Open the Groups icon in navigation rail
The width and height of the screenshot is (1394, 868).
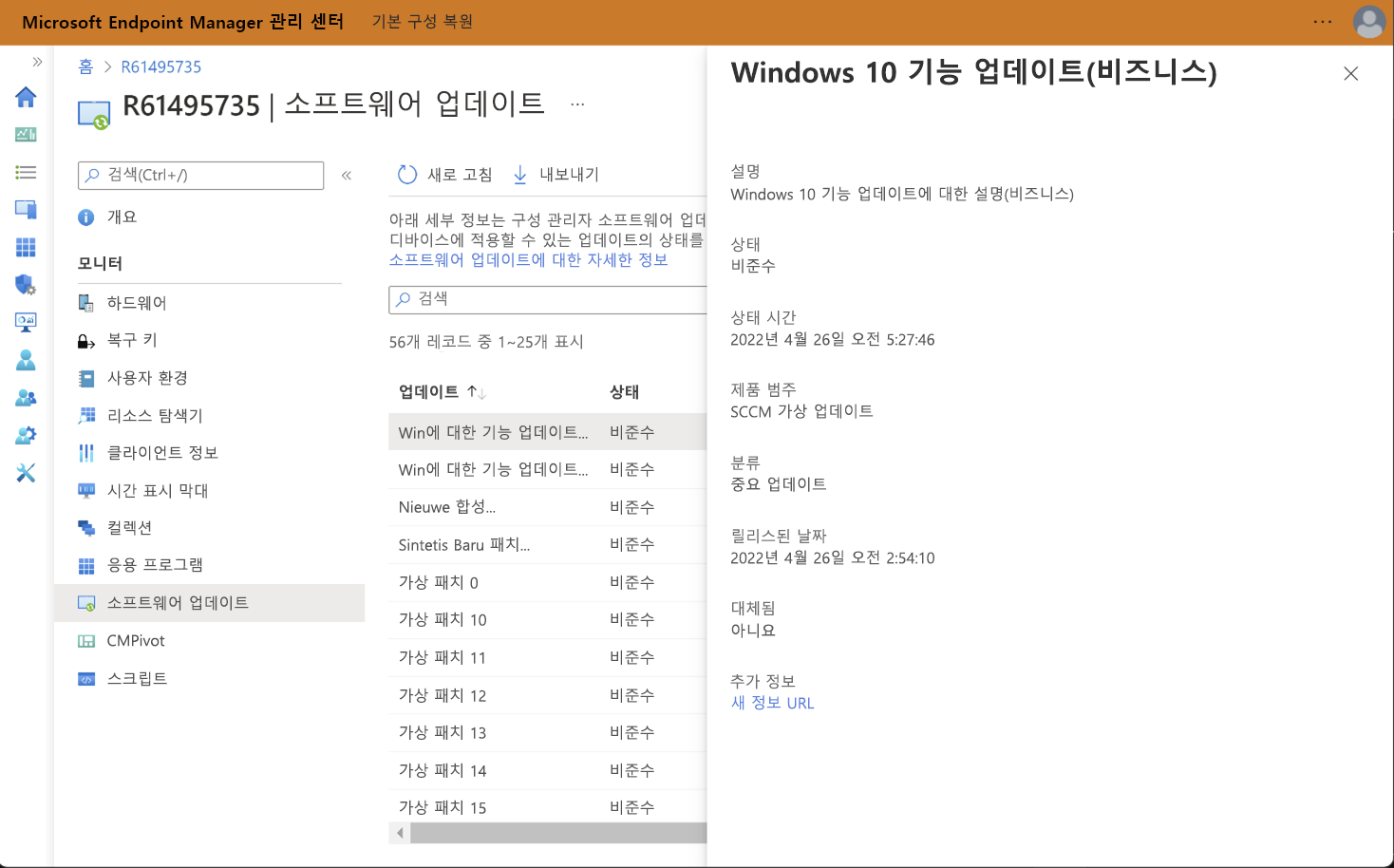[26, 398]
